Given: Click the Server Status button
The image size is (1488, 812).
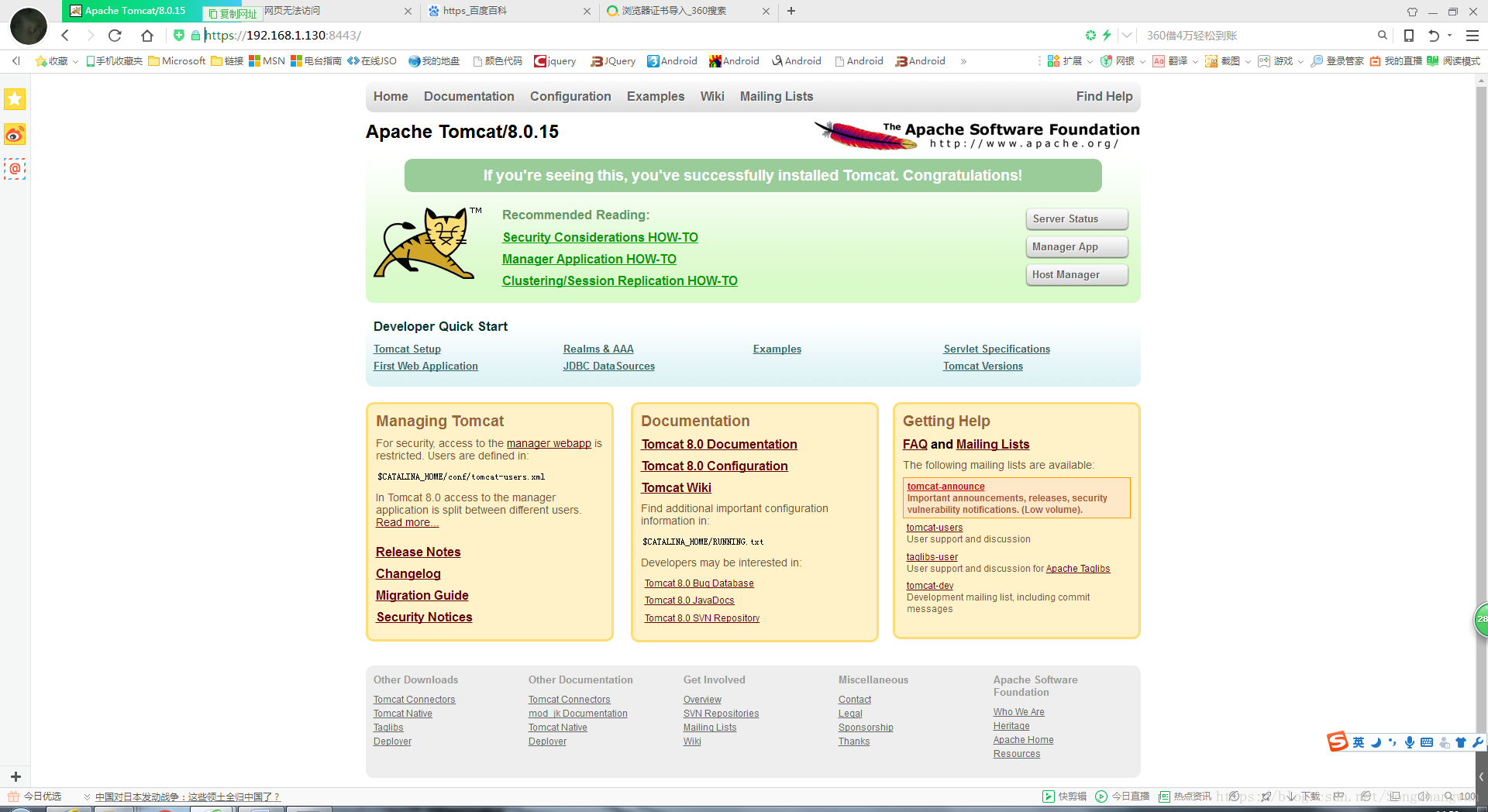Looking at the screenshot, I should (1076, 218).
